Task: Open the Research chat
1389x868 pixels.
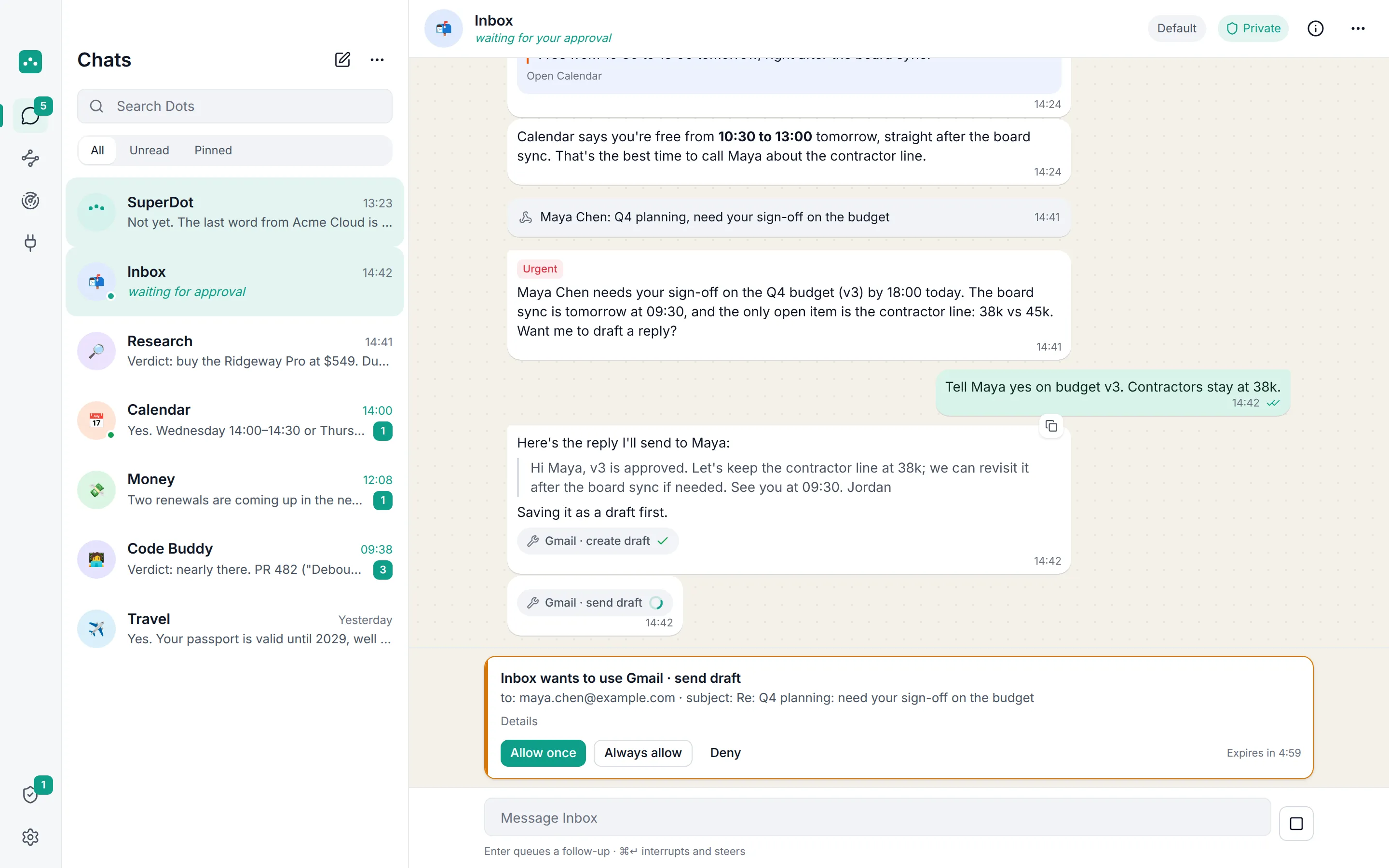Action: point(235,352)
